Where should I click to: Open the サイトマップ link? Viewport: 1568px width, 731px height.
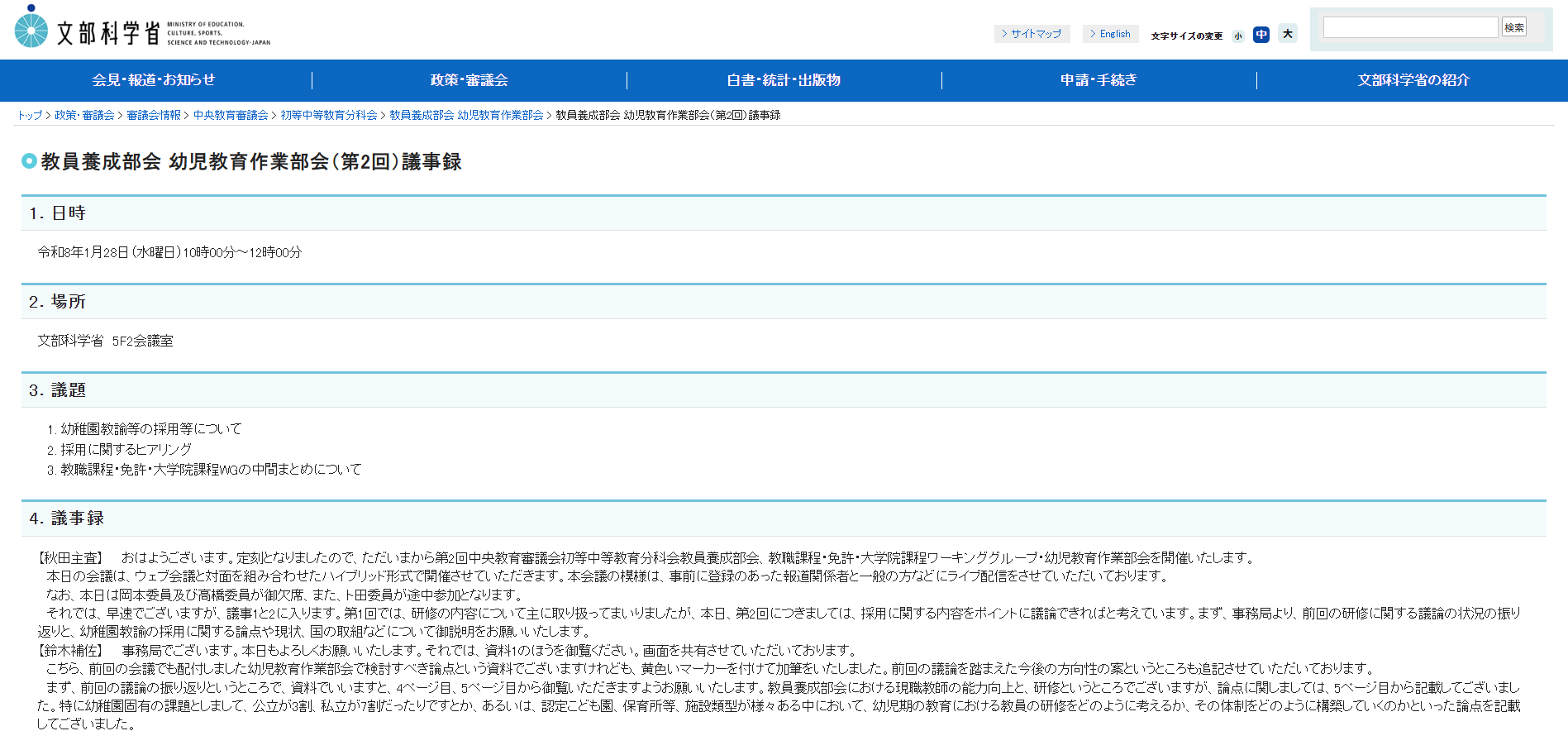point(1032,34)
